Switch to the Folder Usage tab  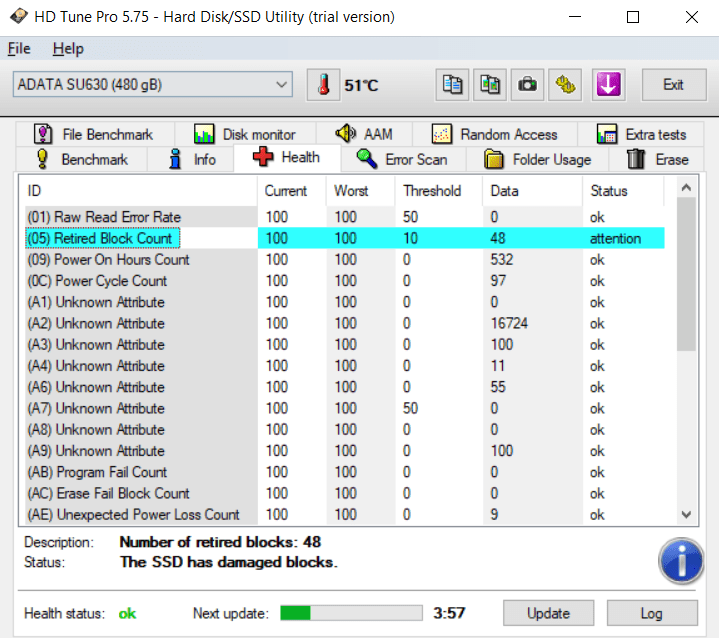click(537, 159)
